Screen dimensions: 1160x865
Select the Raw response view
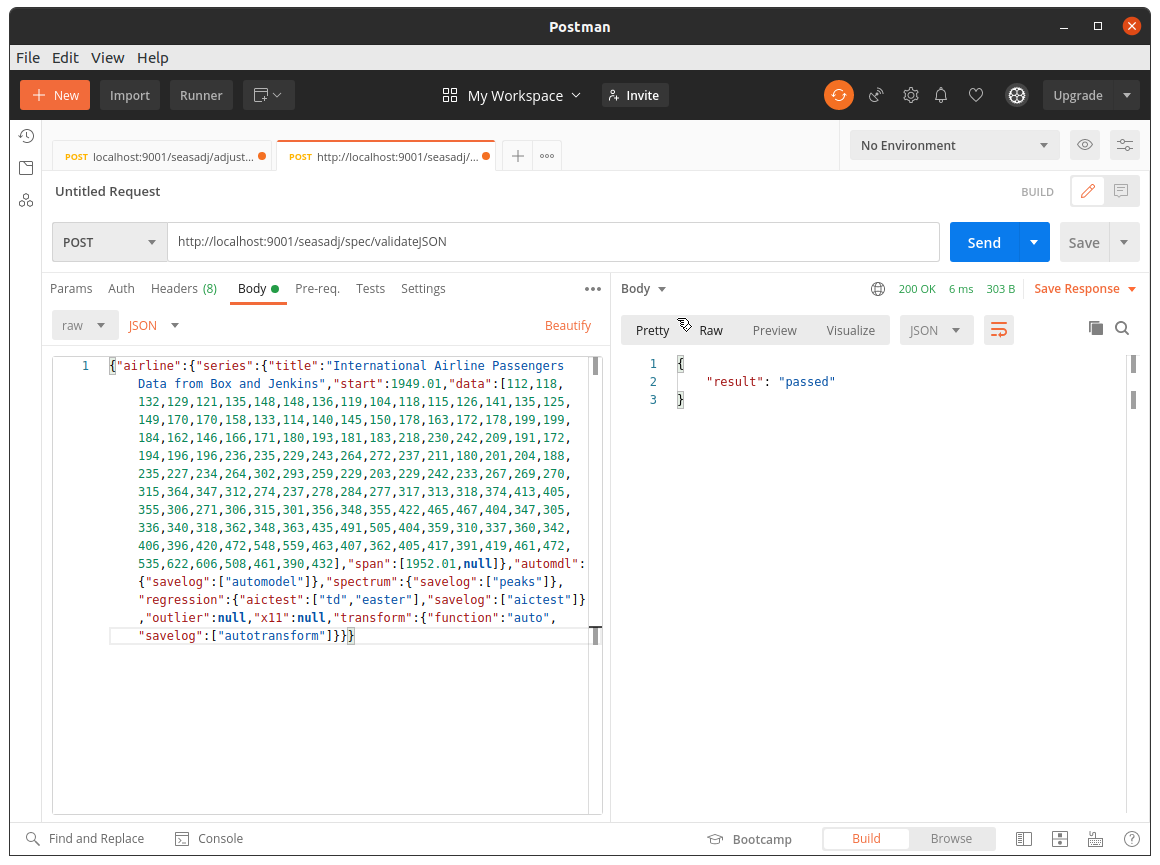tap(711, 330)
